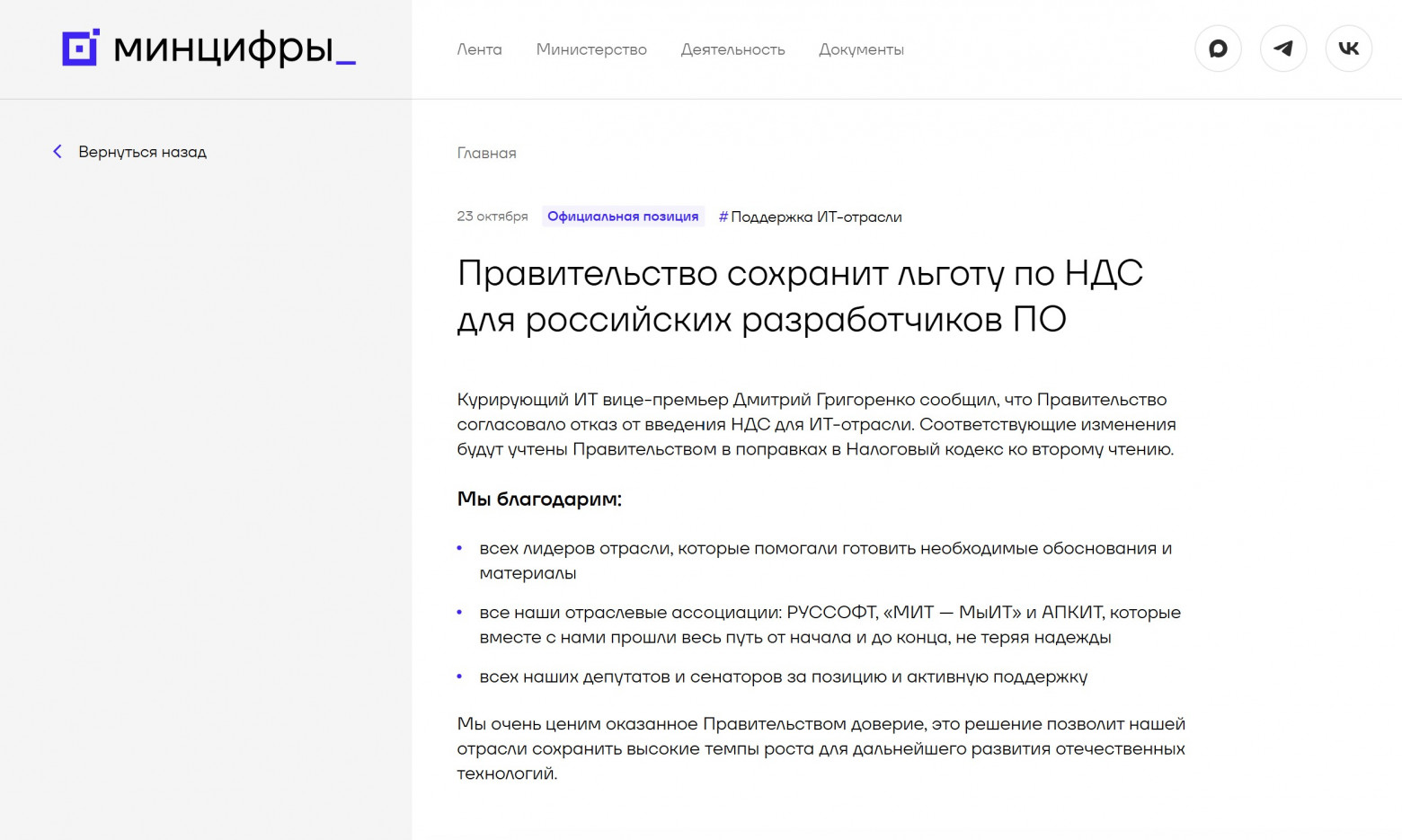
Task: Click the 23 октября publication date
Action: tap(492, 217)
